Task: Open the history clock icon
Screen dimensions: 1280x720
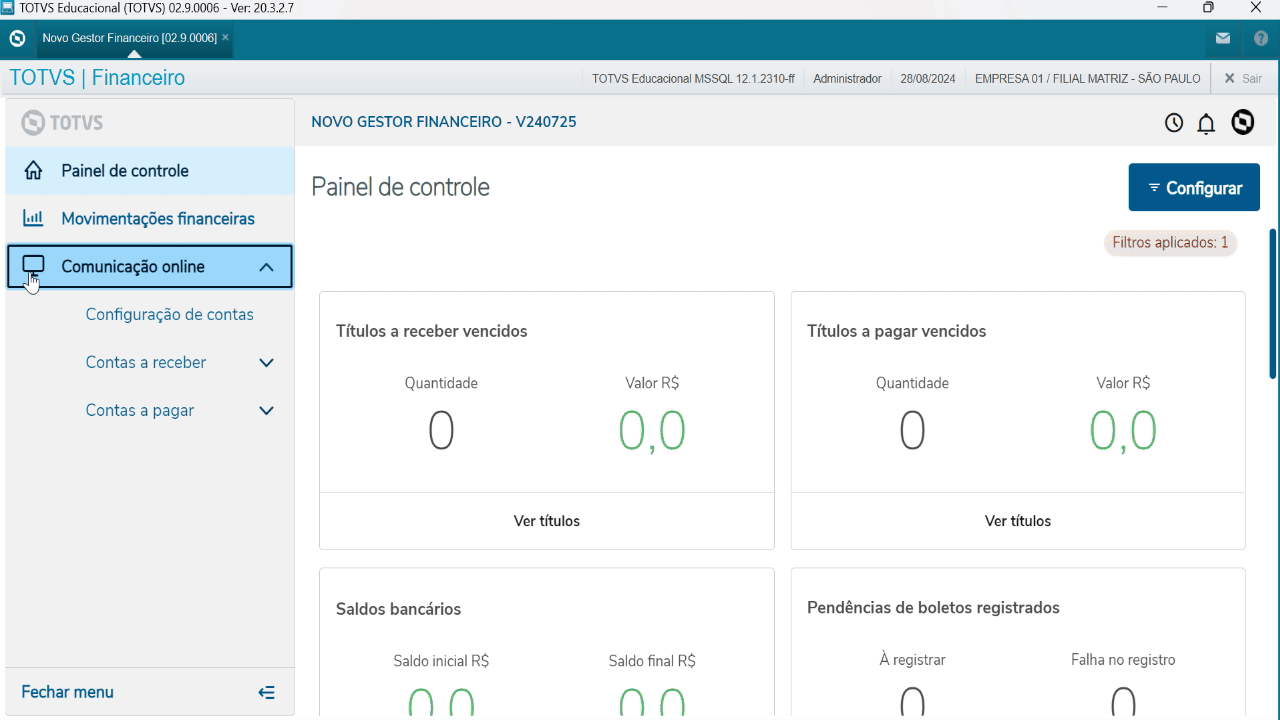Action: click(1174, 123)
